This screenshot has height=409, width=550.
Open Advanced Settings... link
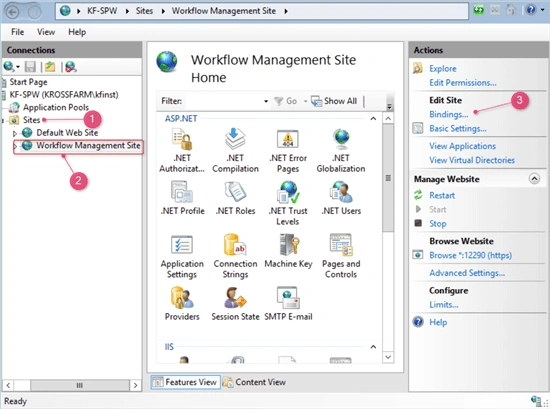pos(467,273)
